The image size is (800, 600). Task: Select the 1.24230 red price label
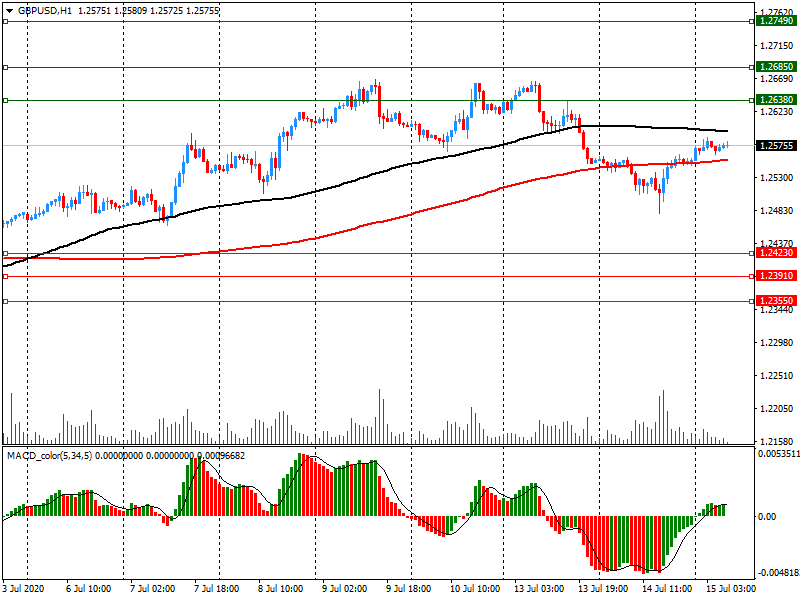pos(776,254)
